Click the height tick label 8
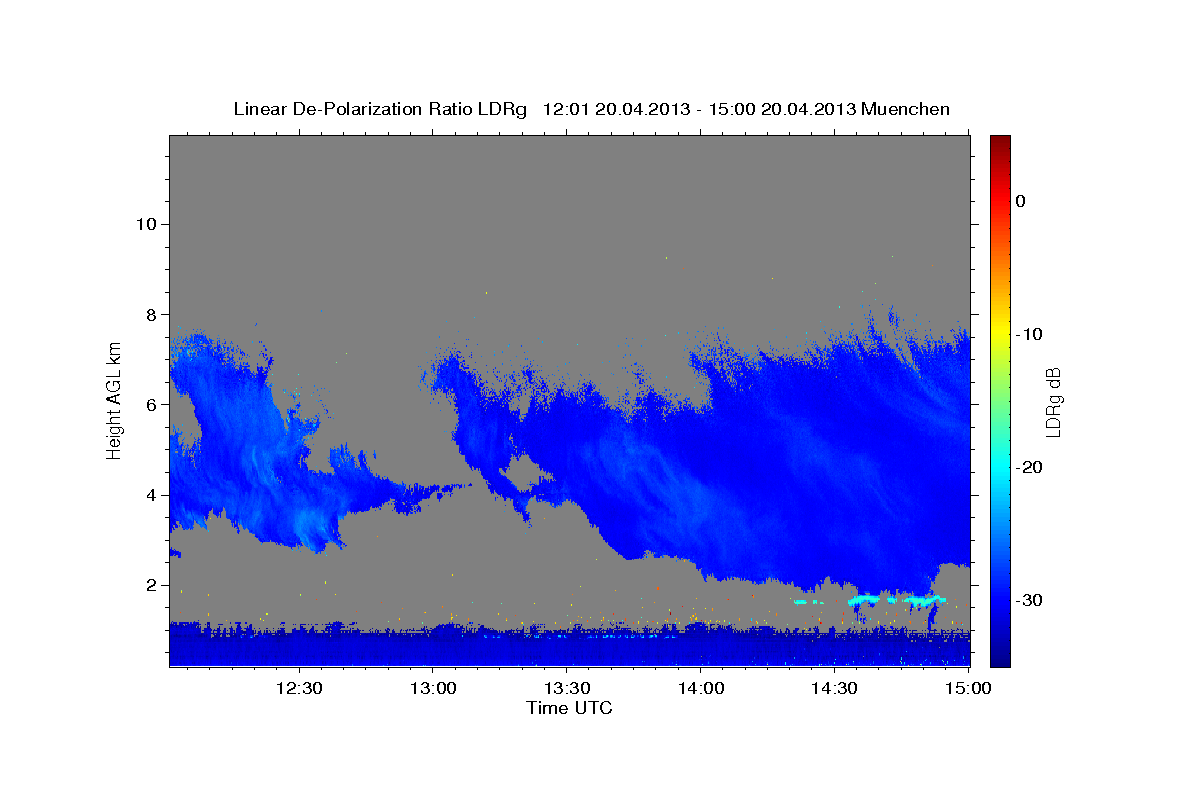 (x=150, y=314)
